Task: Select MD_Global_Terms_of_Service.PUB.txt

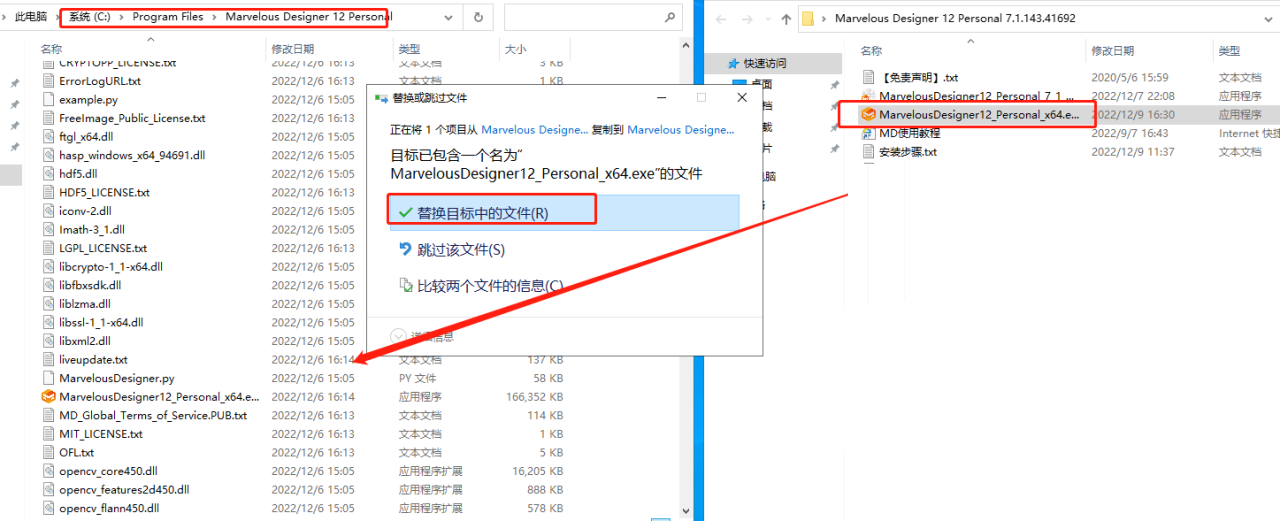Action: pos(153,415)
